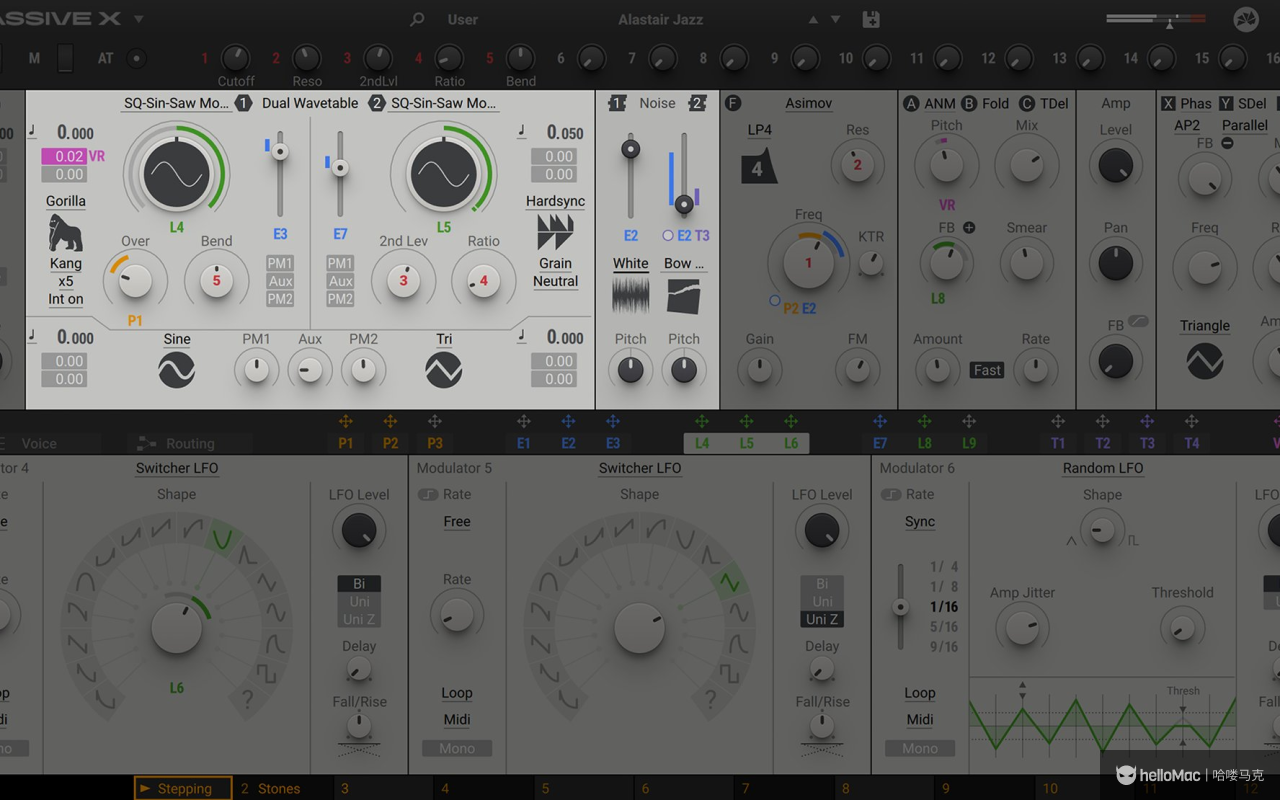Click the Routing tab icon

[x=147, y=443]
